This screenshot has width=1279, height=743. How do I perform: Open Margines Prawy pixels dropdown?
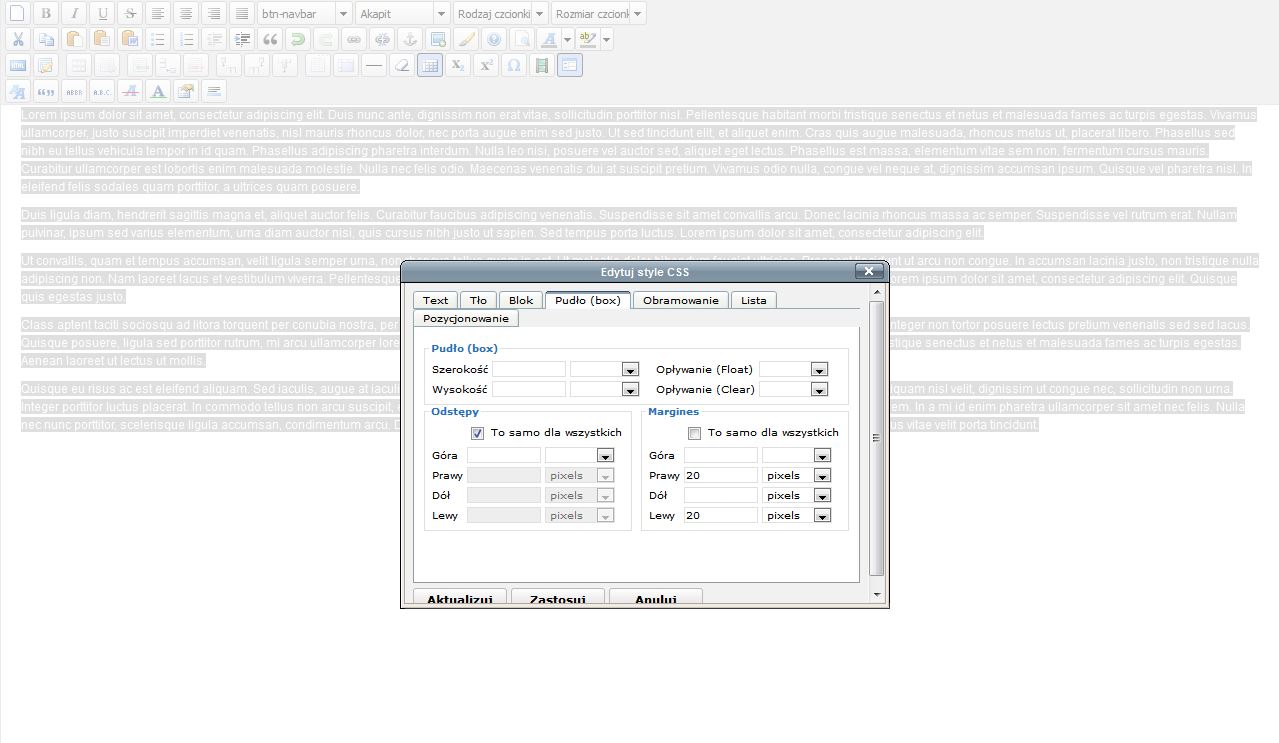[x=822, y=475]
